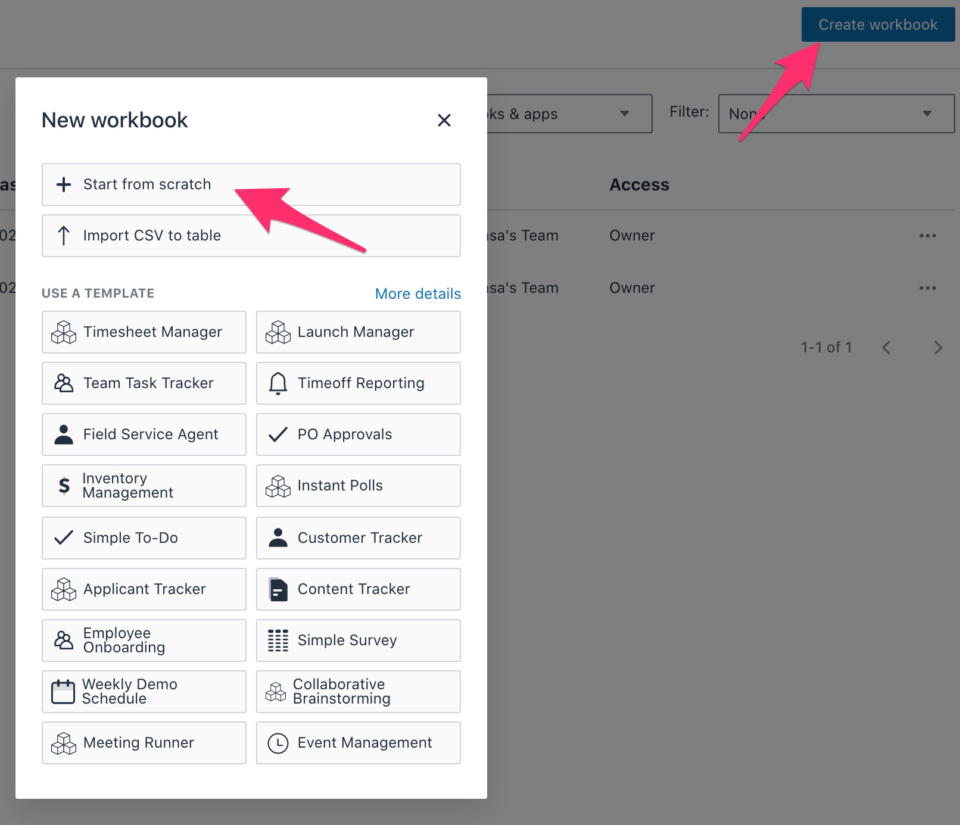The image size is (960, 825).
Task: Click the person icon on Field Service Agent
Action: [64, 434]
